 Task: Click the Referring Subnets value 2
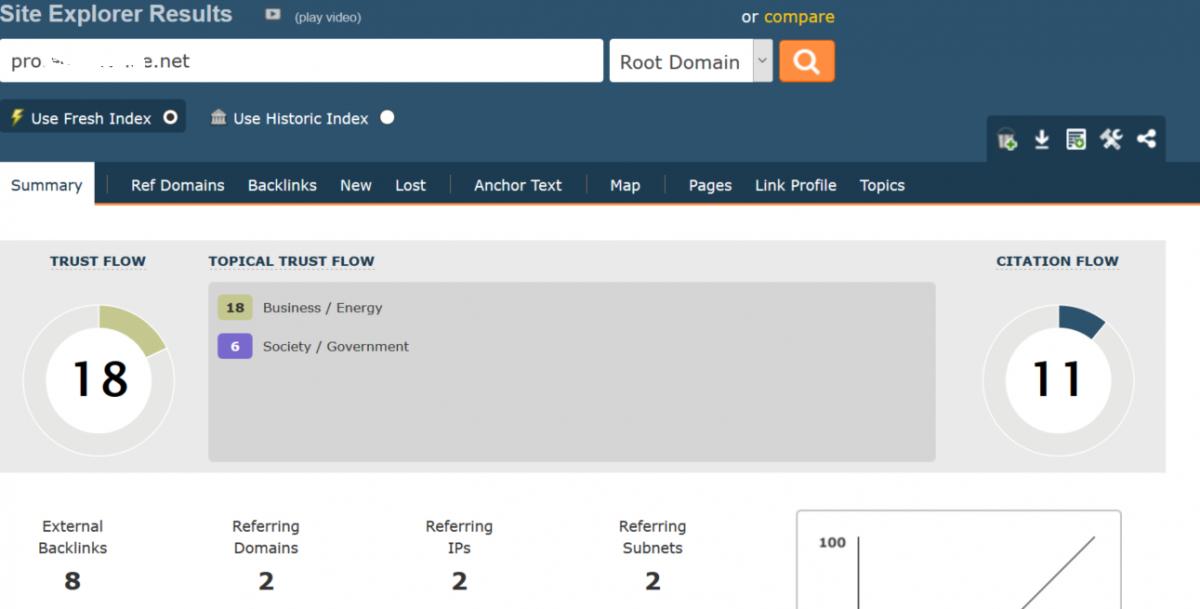[652, 581]
